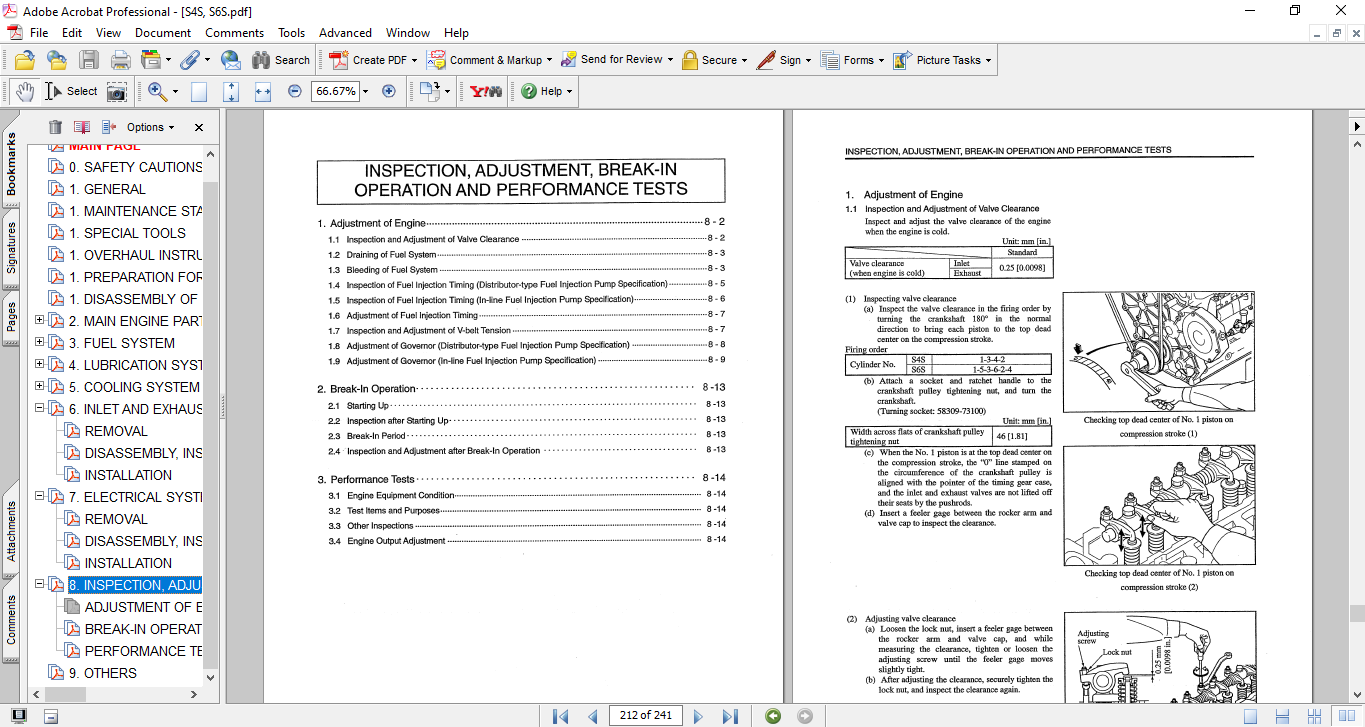The image size is (1365, 727).
Task: Click the Save disk icon
Action: [x=89, y=60]
